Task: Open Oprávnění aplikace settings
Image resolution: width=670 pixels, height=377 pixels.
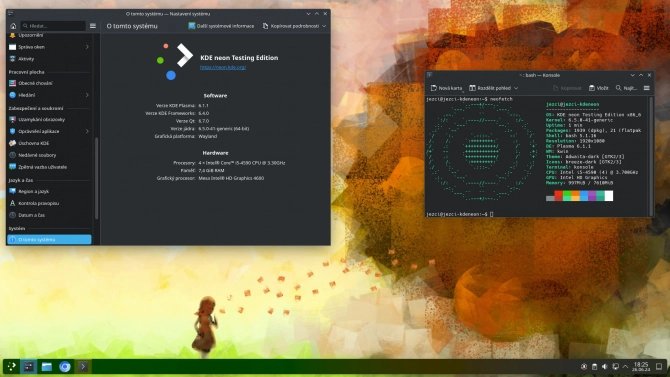Action: pos(49,132)
